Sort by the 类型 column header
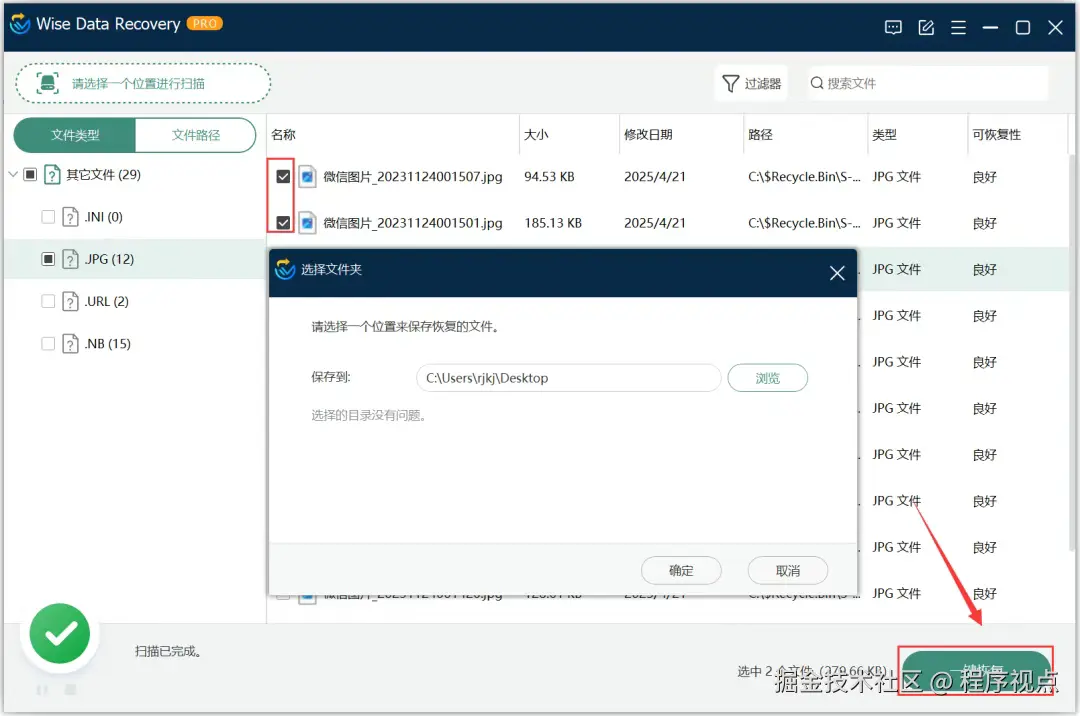 [x=884, y=134]
